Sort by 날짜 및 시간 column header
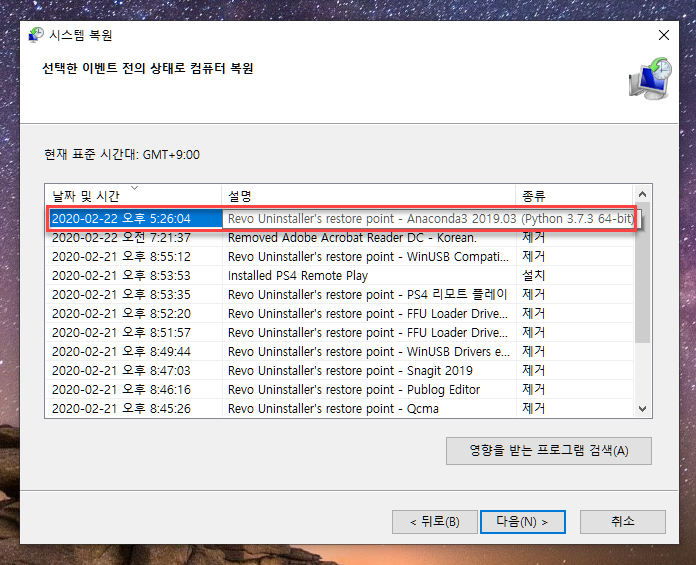 133,195
